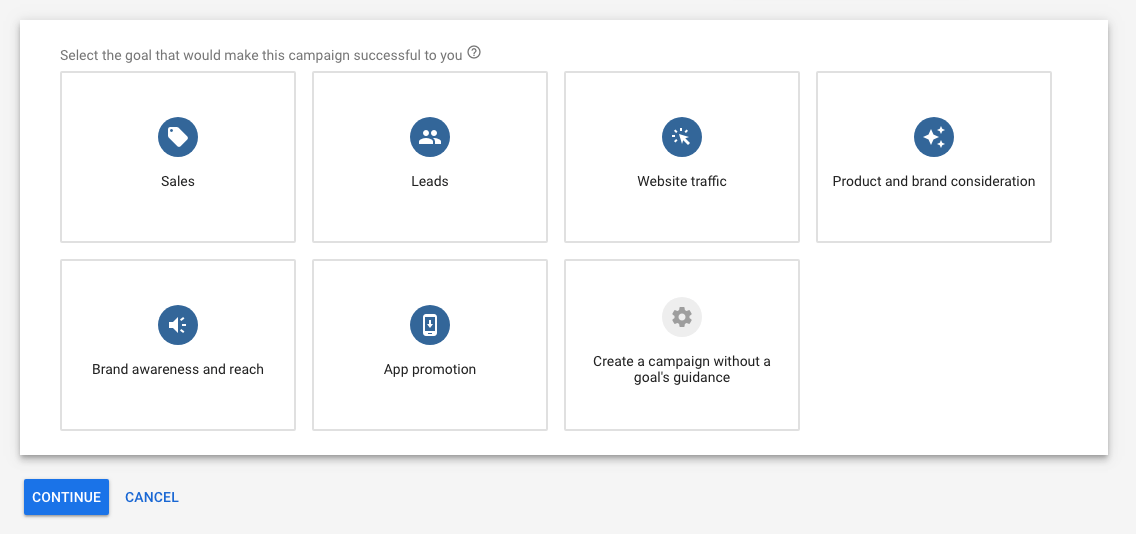Click the CANCEL link

[151, 497]
